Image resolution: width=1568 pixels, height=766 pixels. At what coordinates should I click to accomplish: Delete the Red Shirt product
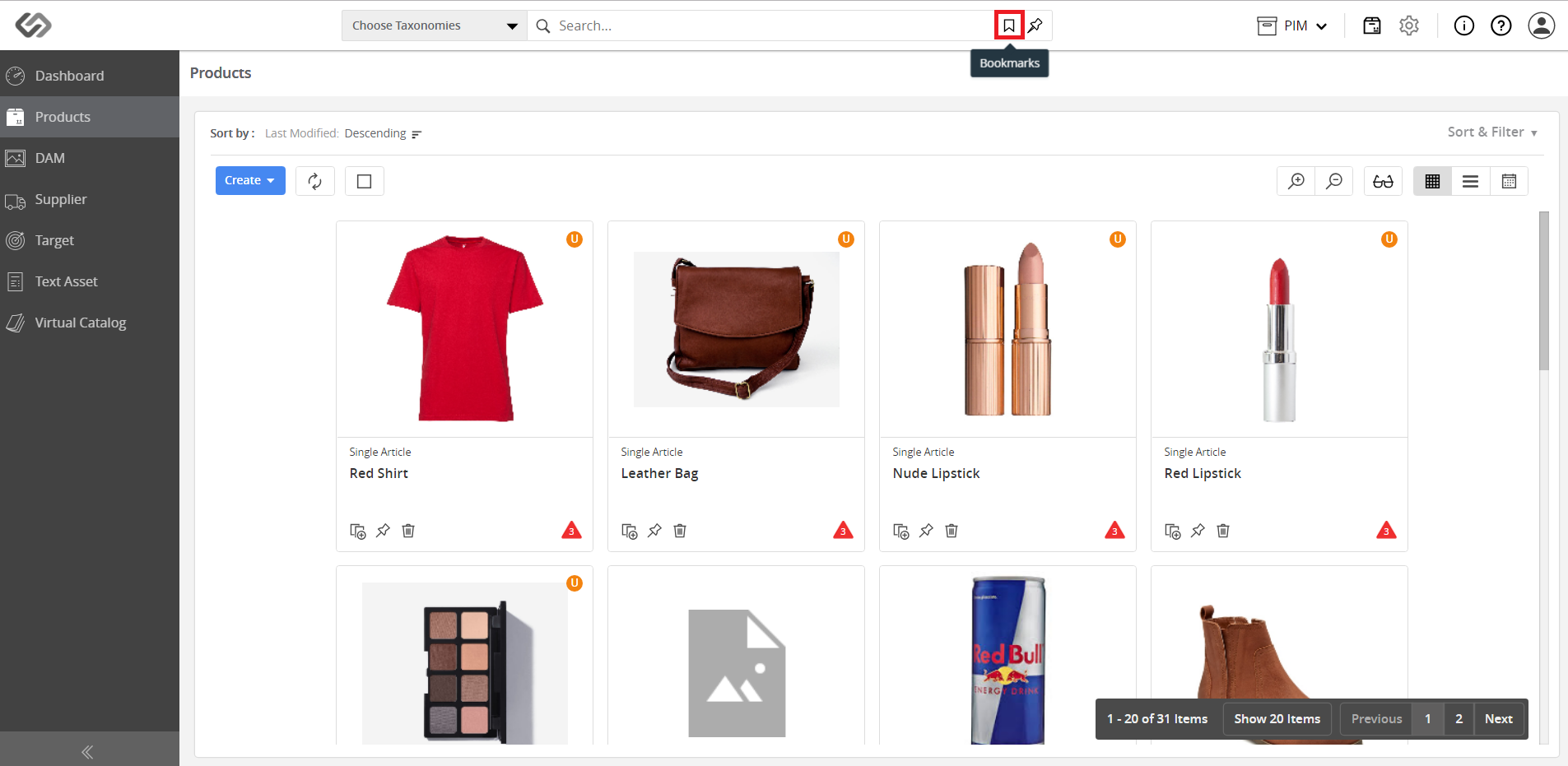[408, 531]
